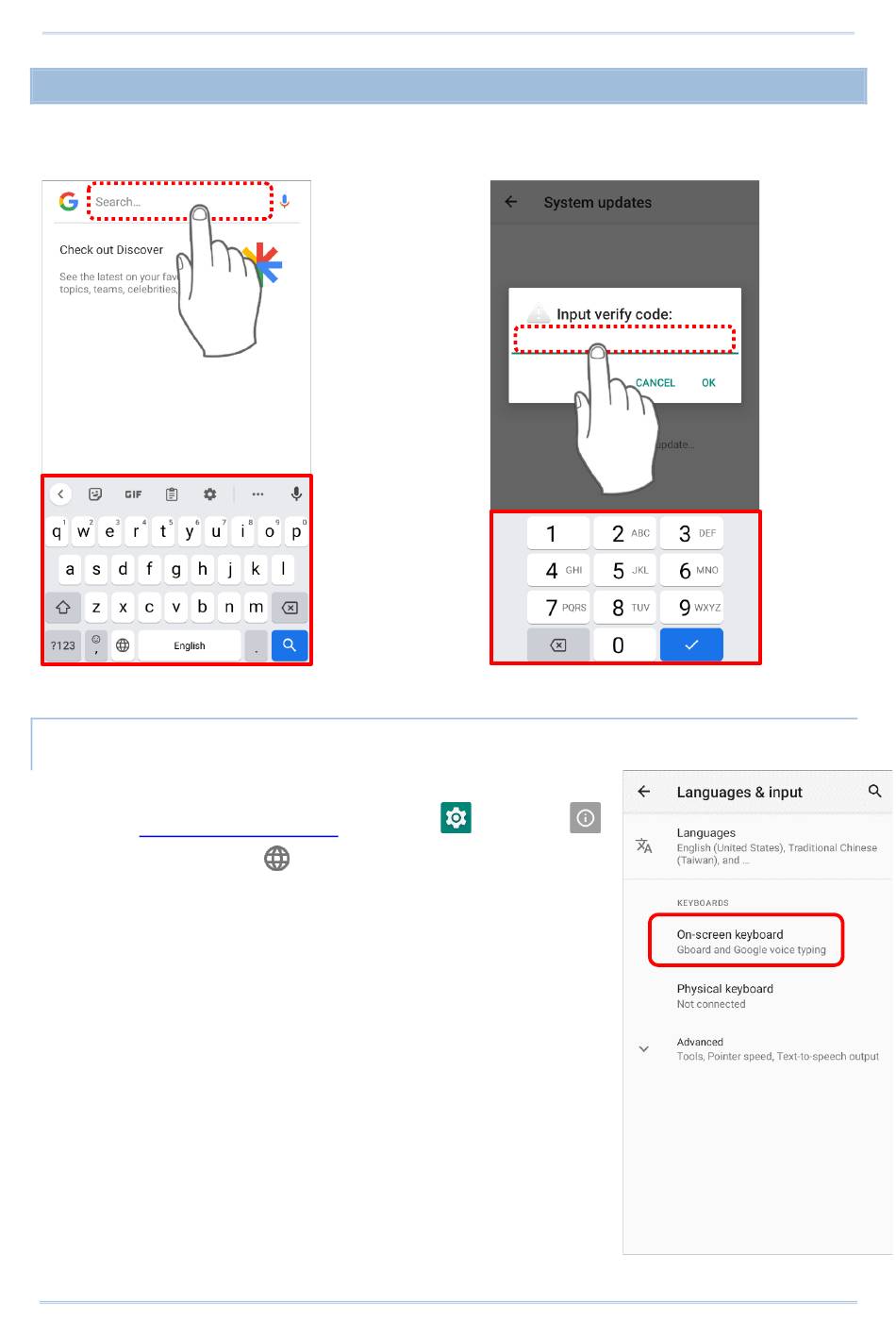The width and height of the screenshot is (896, 1339).
Task: Open Gboard settings gear in keyboard toolbar
Action: [209, 494]
